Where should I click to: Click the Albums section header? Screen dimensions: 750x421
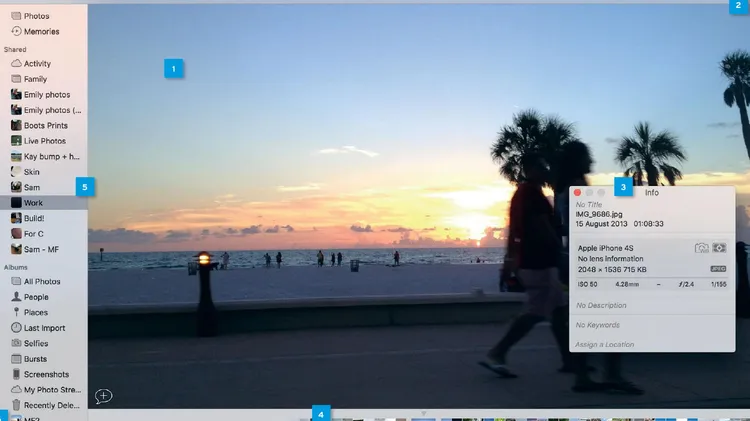[15, 267]
